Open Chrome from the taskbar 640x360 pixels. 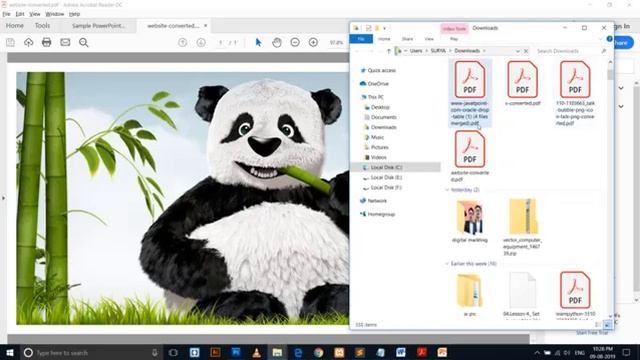coord(319,353)
